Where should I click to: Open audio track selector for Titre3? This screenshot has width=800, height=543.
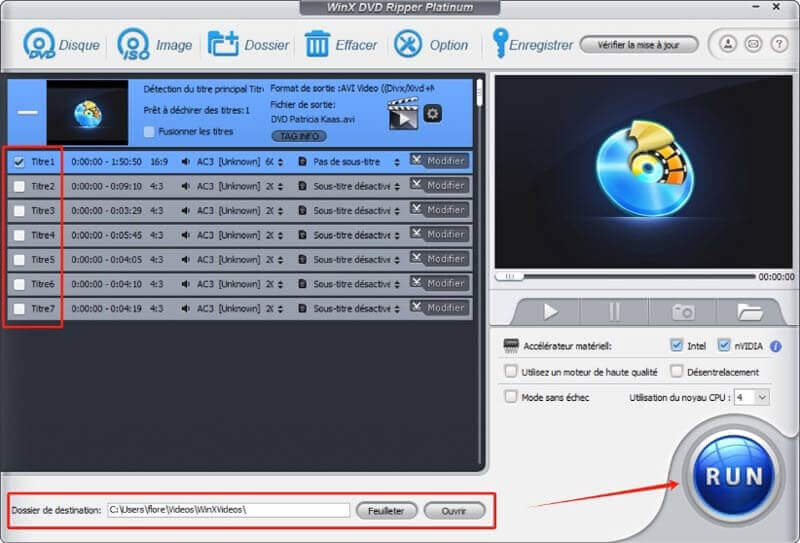pyautogui.click(x=280, y=211)
